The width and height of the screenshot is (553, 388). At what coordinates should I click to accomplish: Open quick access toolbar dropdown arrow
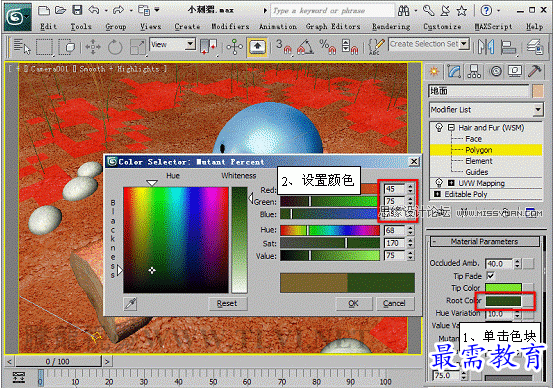point(157,10)
